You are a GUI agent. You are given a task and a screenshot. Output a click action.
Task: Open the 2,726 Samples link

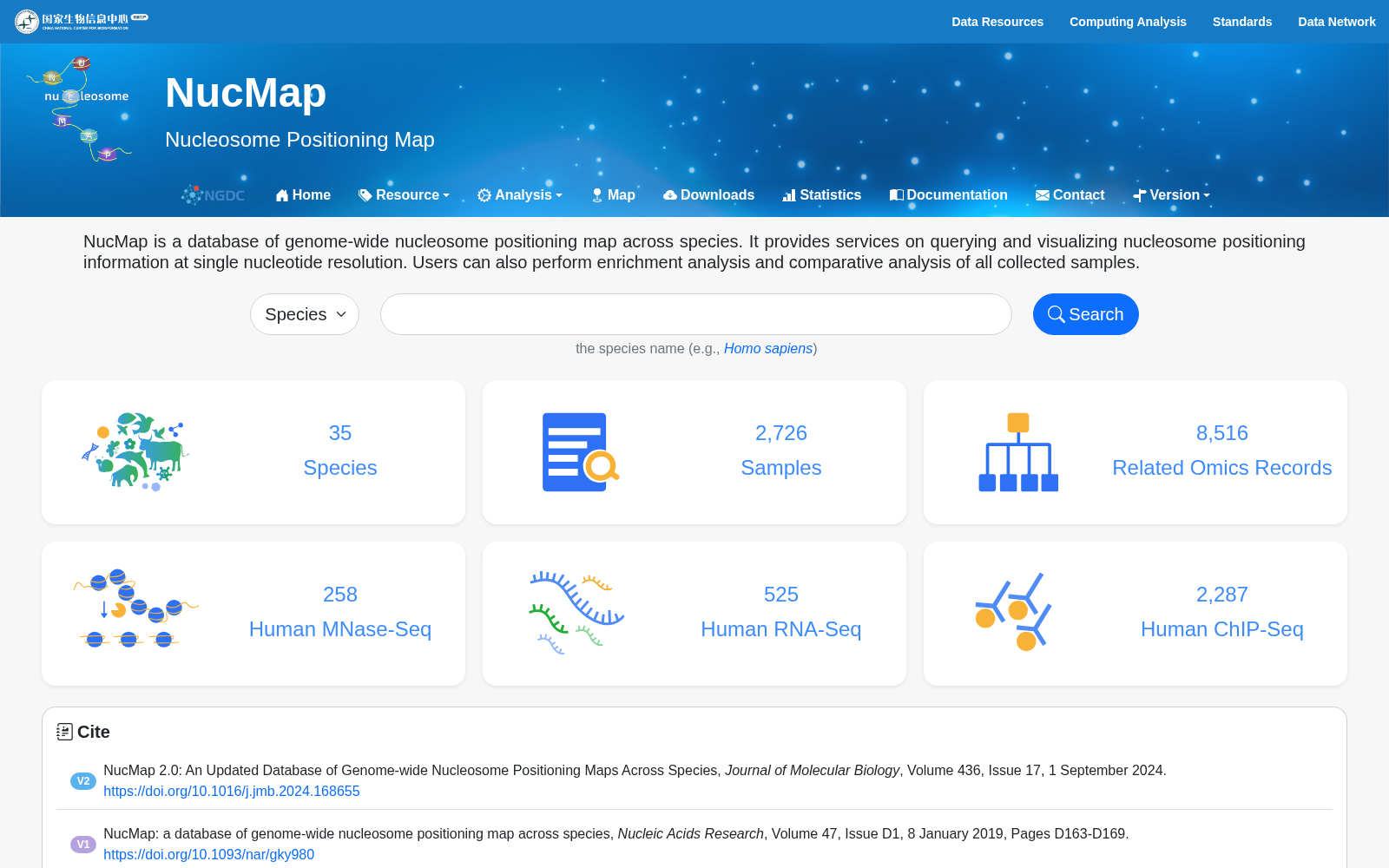click(781, 450)
